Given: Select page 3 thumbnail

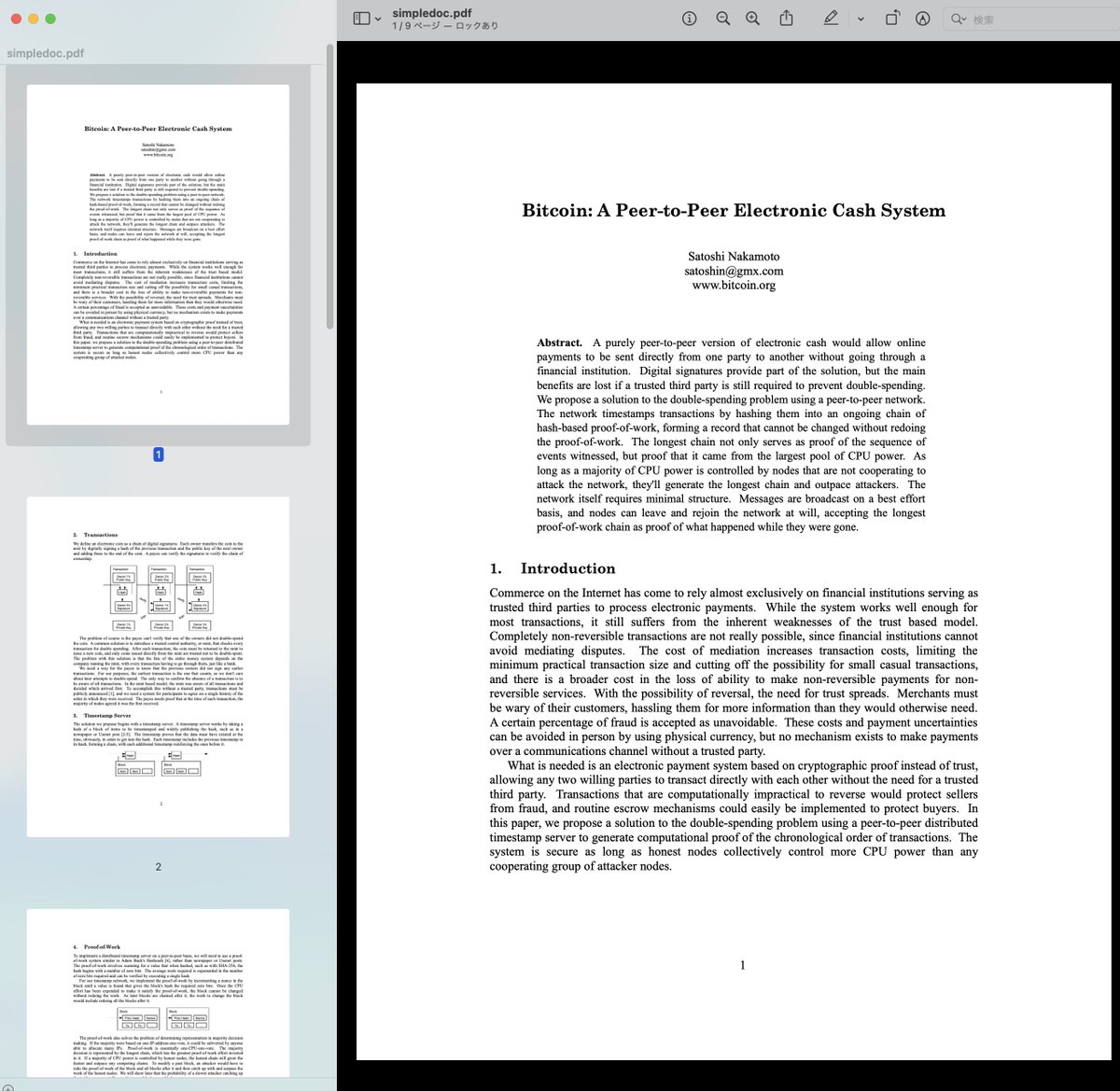Looking at the screenshot, I should pos(158,993).
